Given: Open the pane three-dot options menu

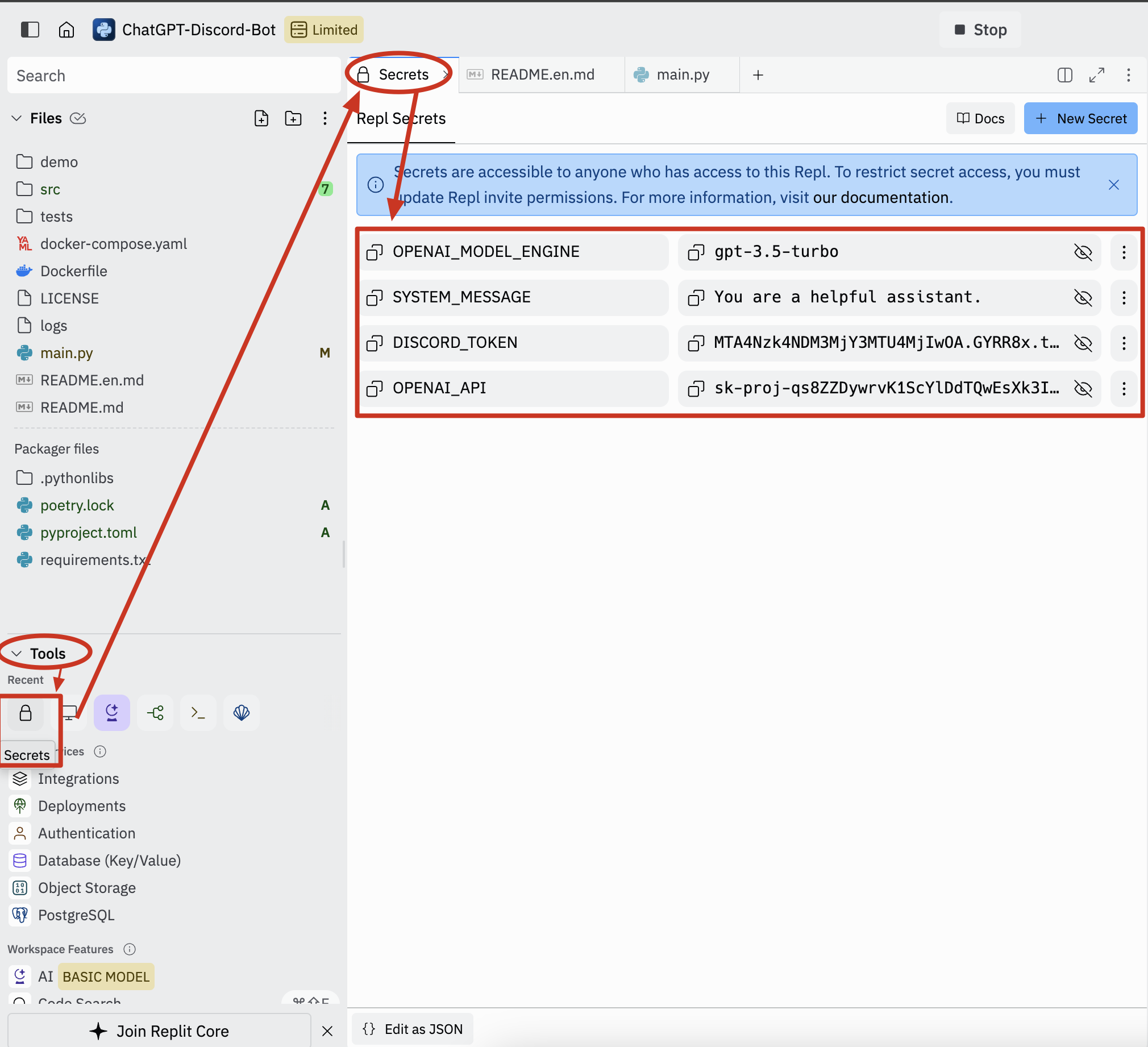Looking at the screenshot, I should (x=1129, y=74).
